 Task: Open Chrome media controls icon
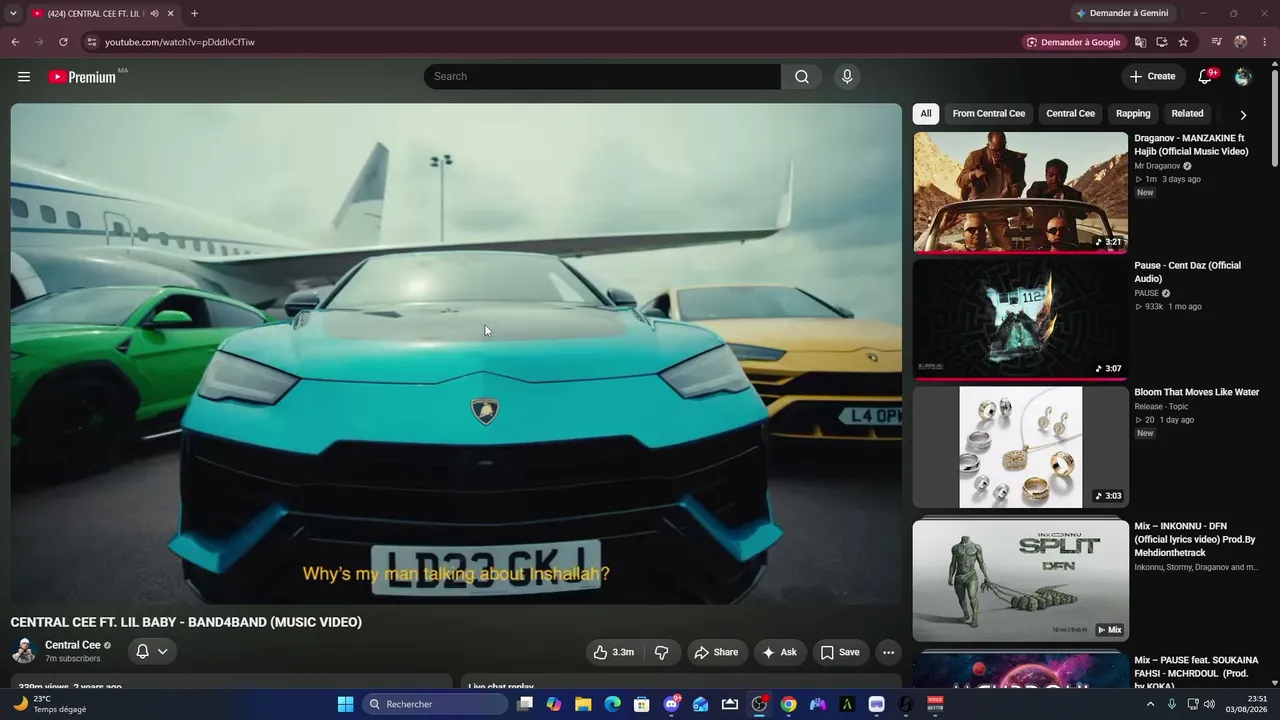pyautogui.click(x=1217, y=42)
